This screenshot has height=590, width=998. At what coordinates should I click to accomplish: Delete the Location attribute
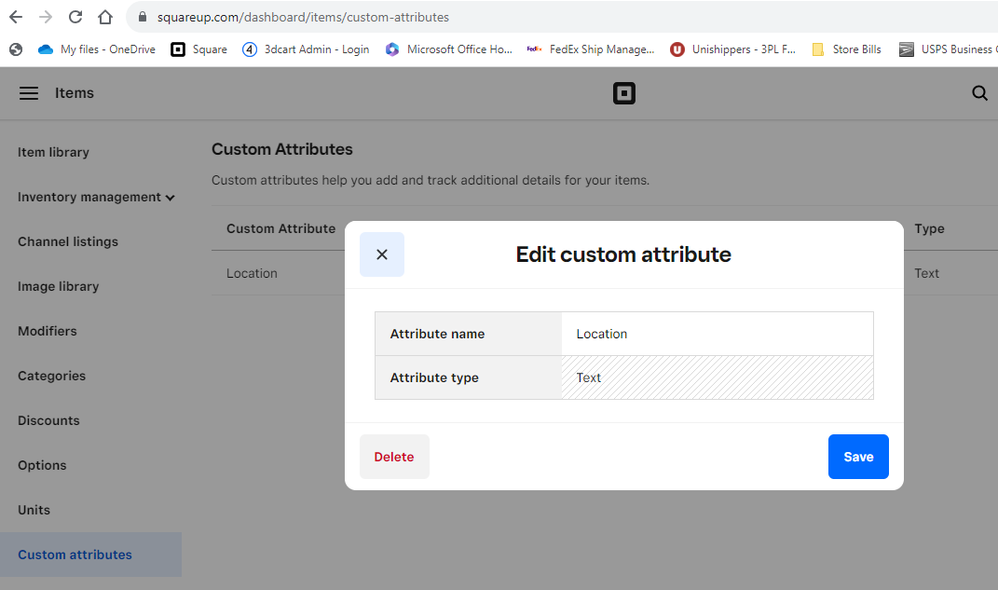point(394,456)
